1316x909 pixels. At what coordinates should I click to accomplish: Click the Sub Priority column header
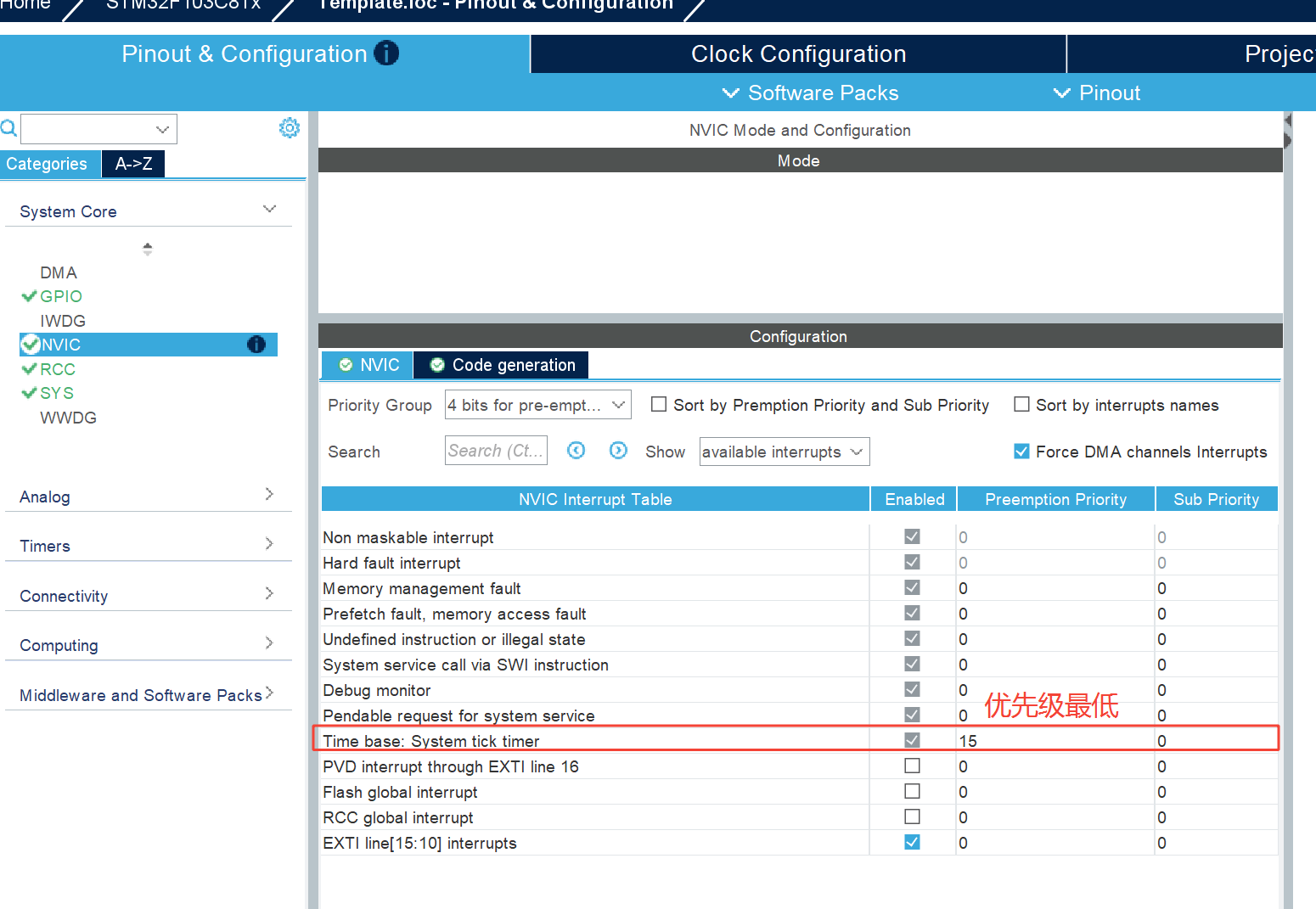(x=1216, y=499)
